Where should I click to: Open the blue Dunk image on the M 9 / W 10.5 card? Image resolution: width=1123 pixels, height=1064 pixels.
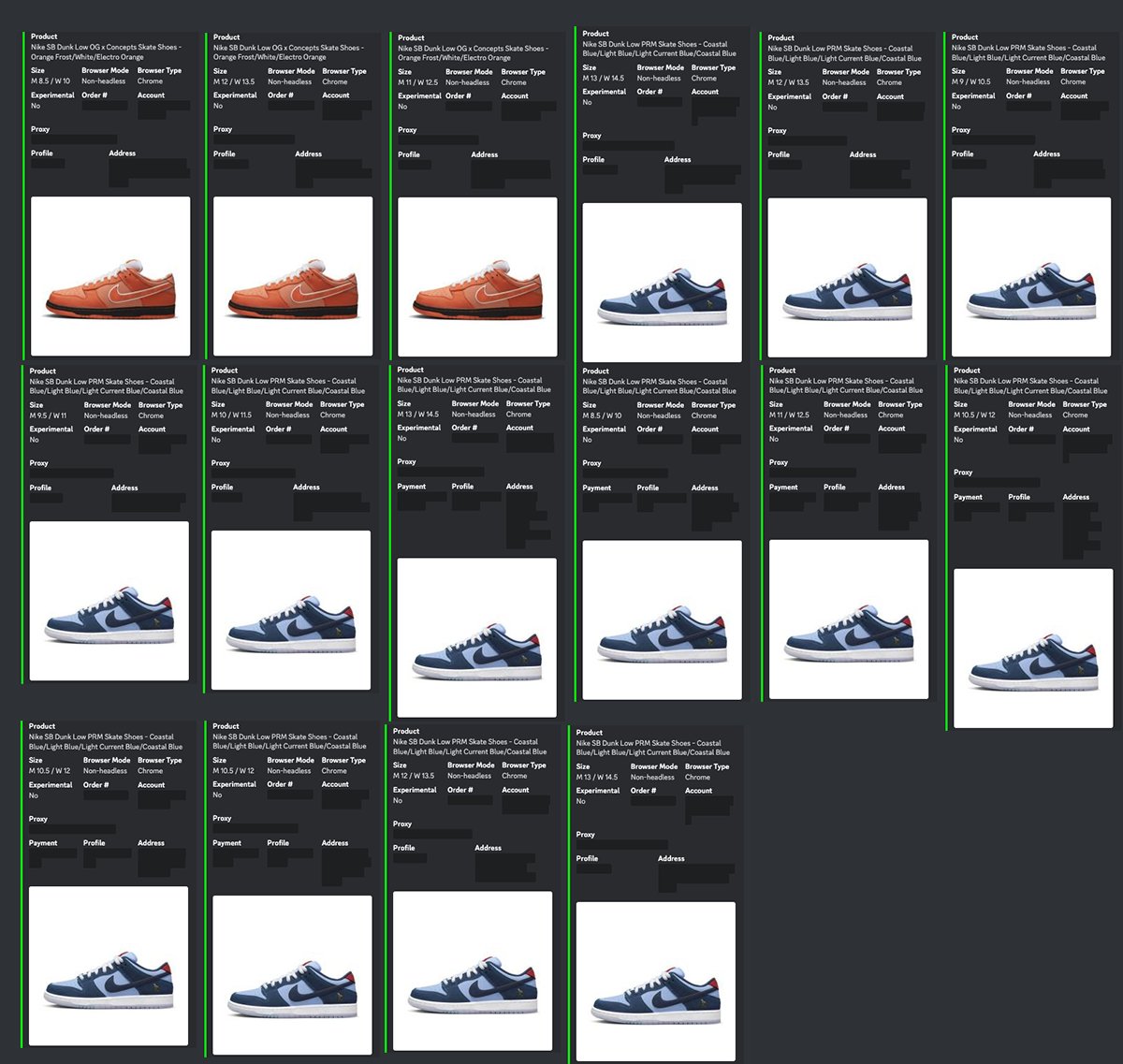pos(1031,277)
